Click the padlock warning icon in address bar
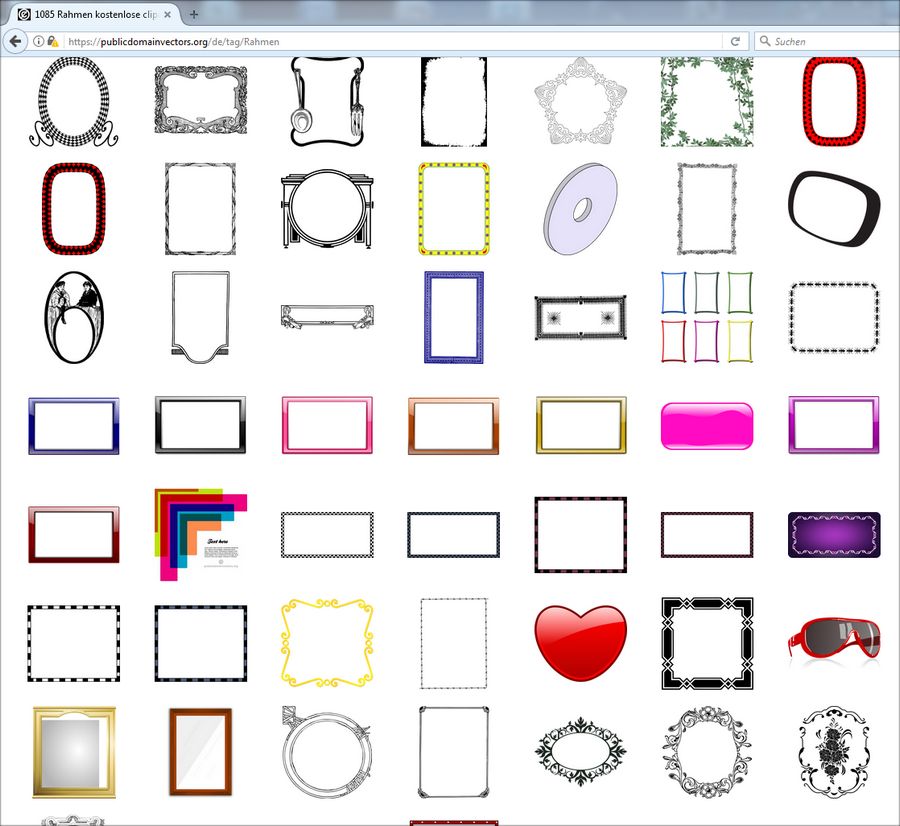This screenshot has height=826, width=900. point(52,41)
